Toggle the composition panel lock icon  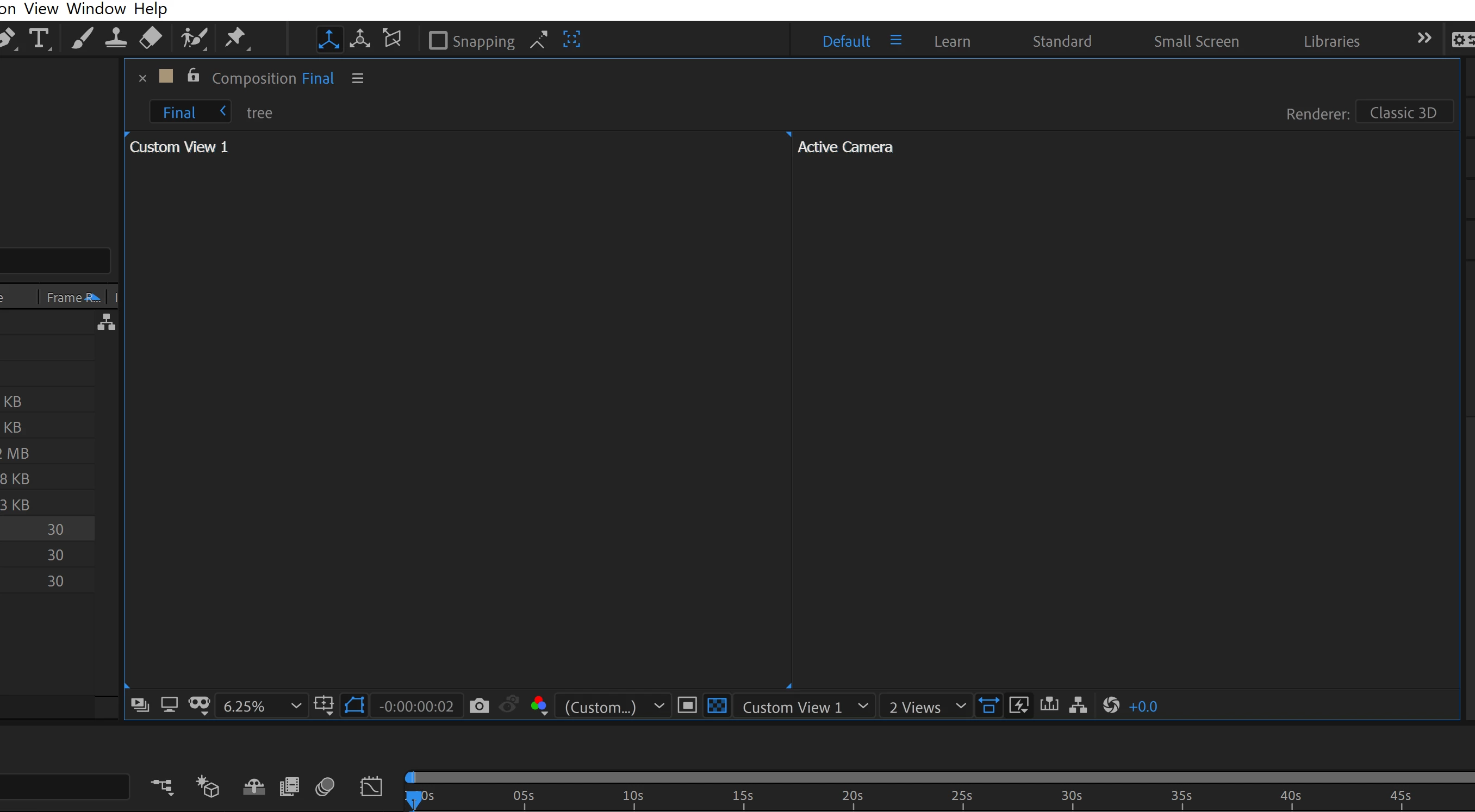pos(193,76)
